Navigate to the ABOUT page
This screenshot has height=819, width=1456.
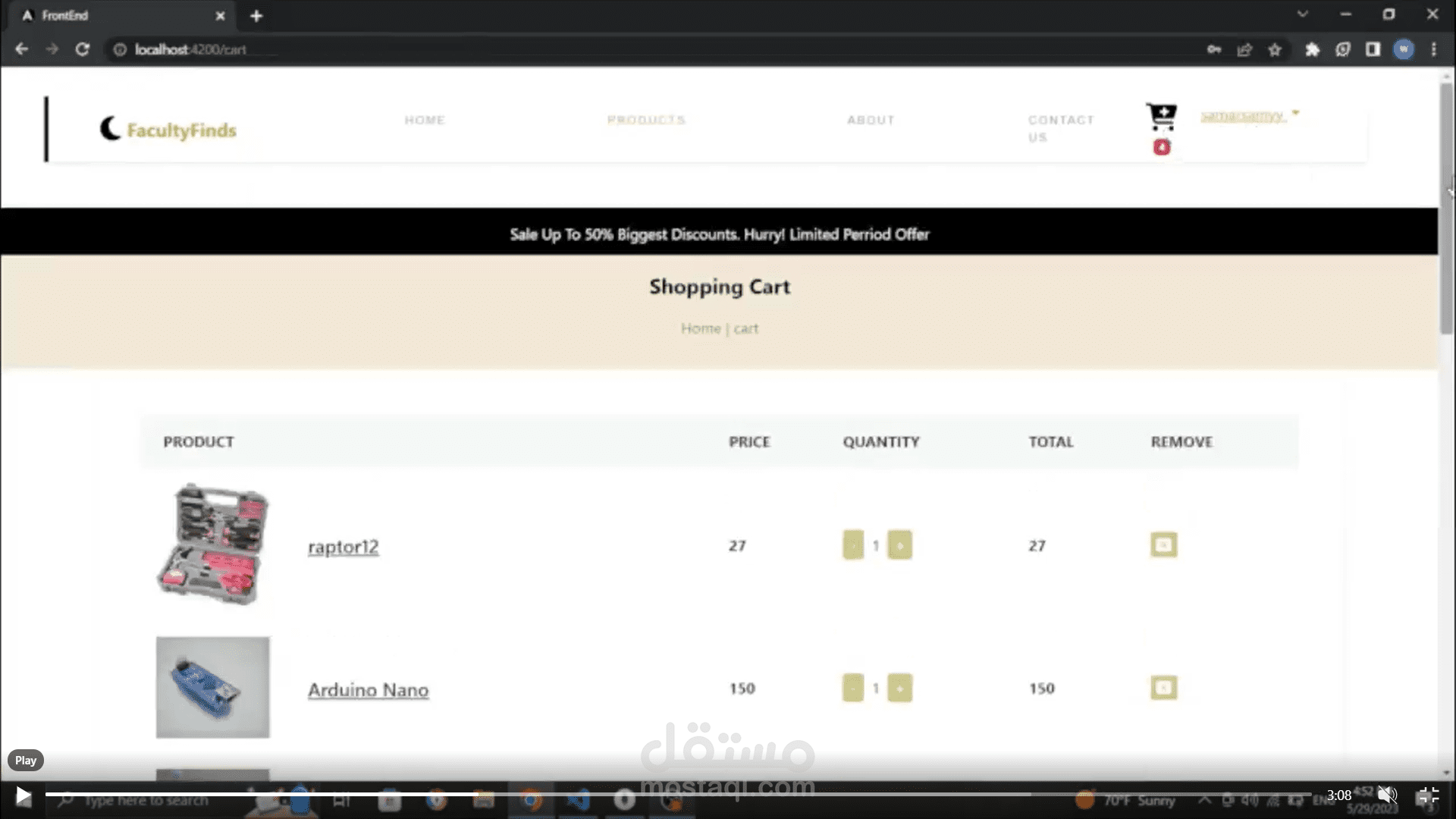pyautogui.click(x=871, y=120)
